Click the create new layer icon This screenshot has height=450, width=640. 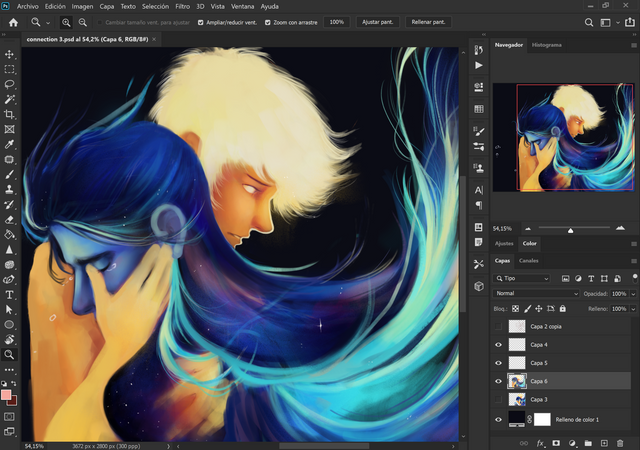pos(604,442)
